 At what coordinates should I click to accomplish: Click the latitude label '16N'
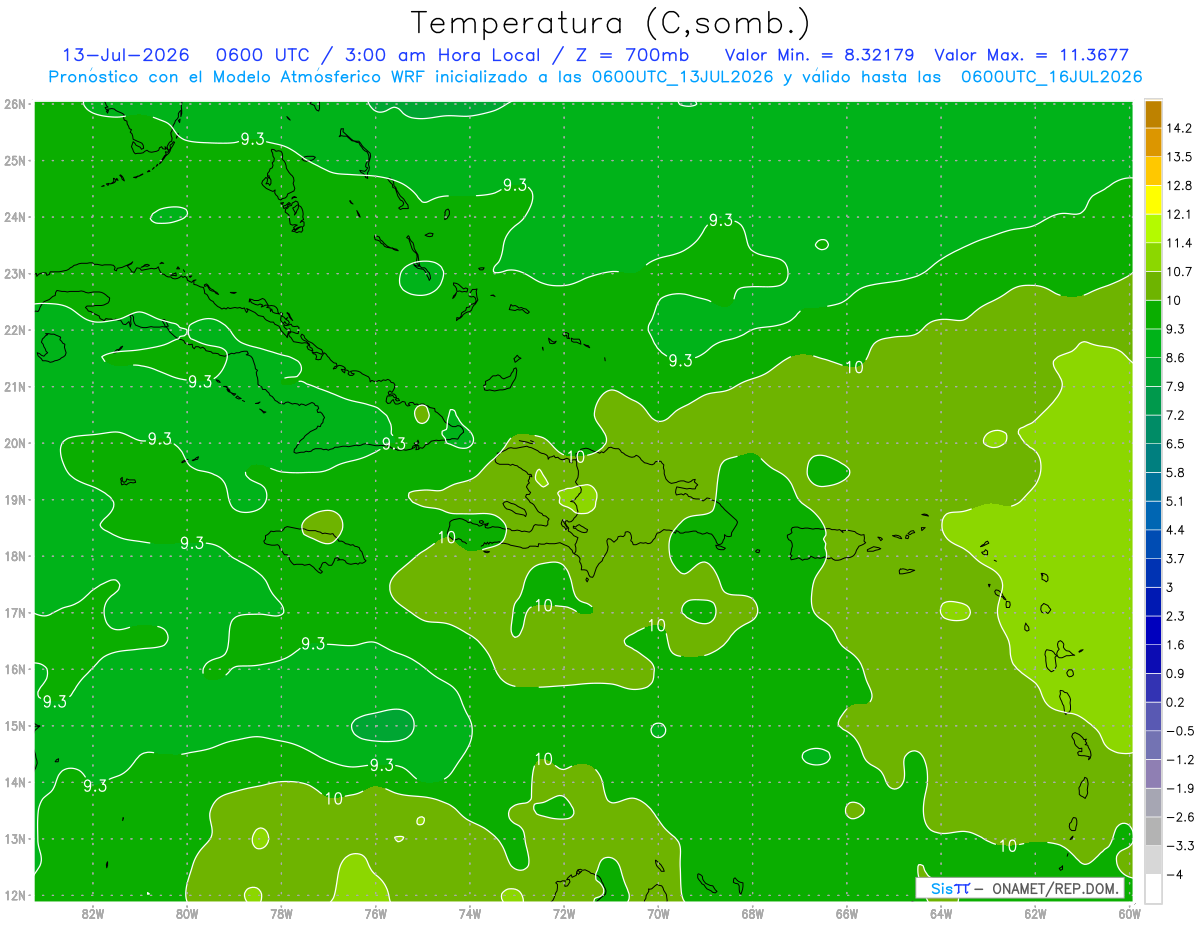[x=15, y=669]
